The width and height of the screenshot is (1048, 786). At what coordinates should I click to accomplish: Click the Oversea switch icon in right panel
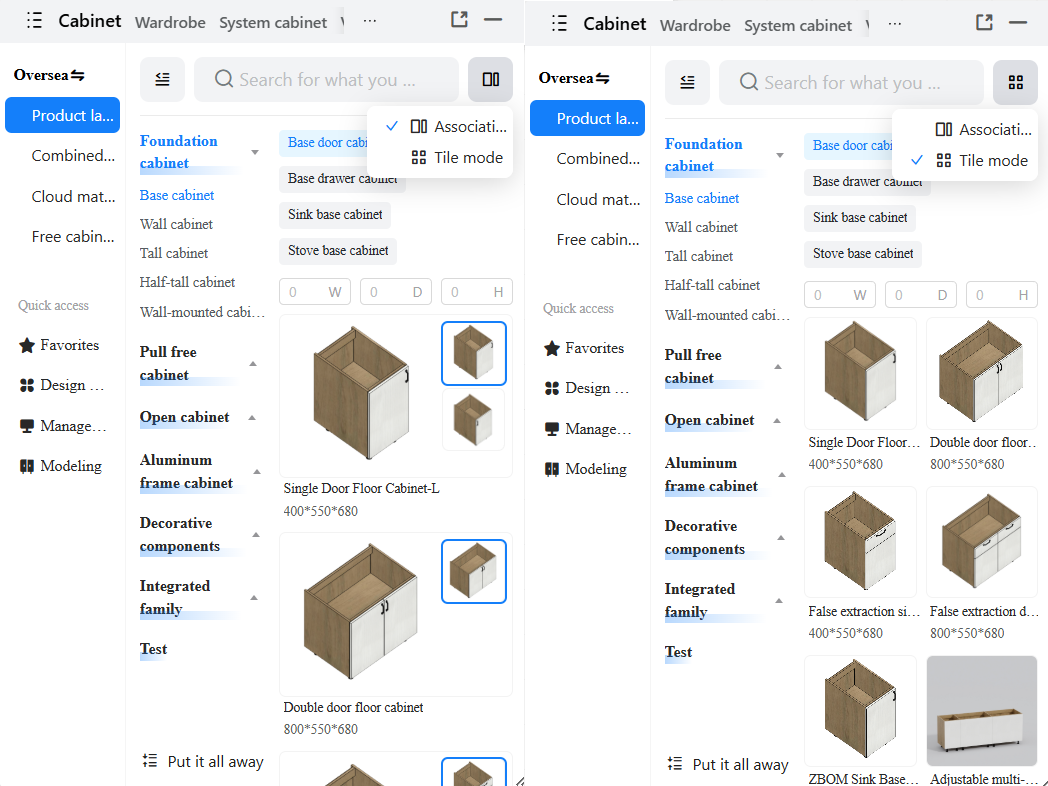[602, 78]
